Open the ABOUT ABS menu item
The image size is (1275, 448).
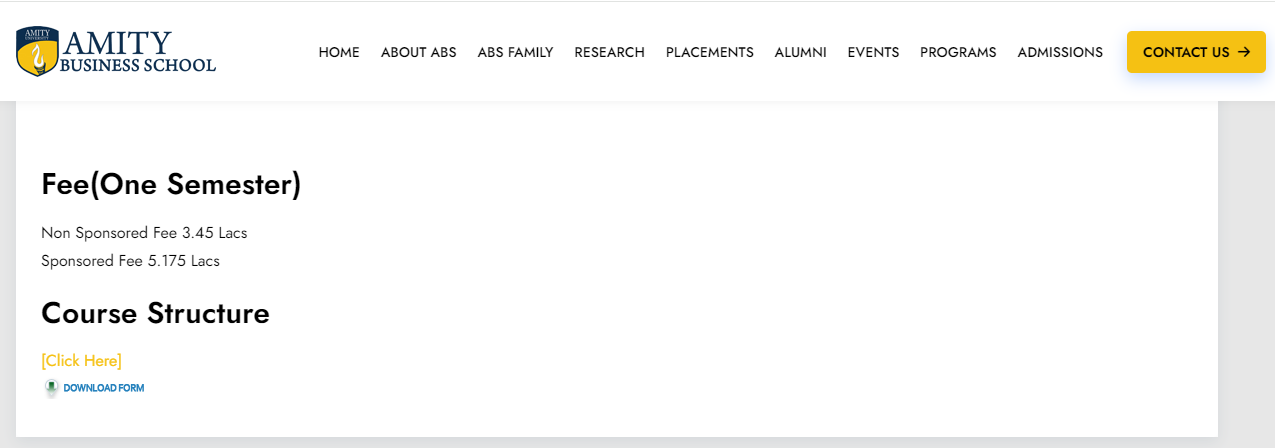click(x=418, y=52)
